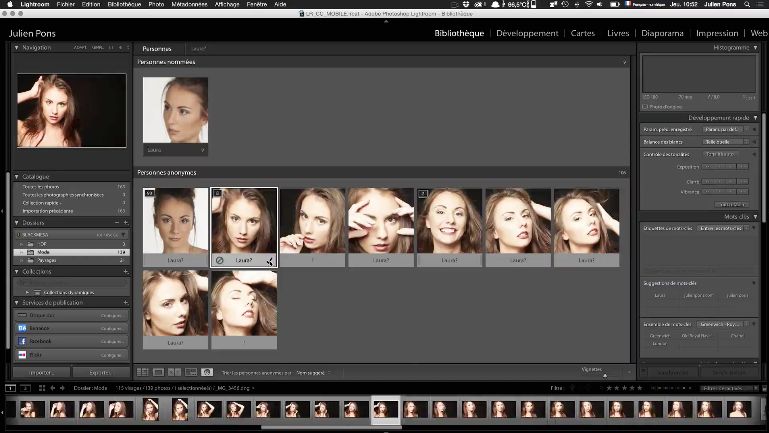Choose the compare view icon
769x433 pixels.
tap(174, 372)
